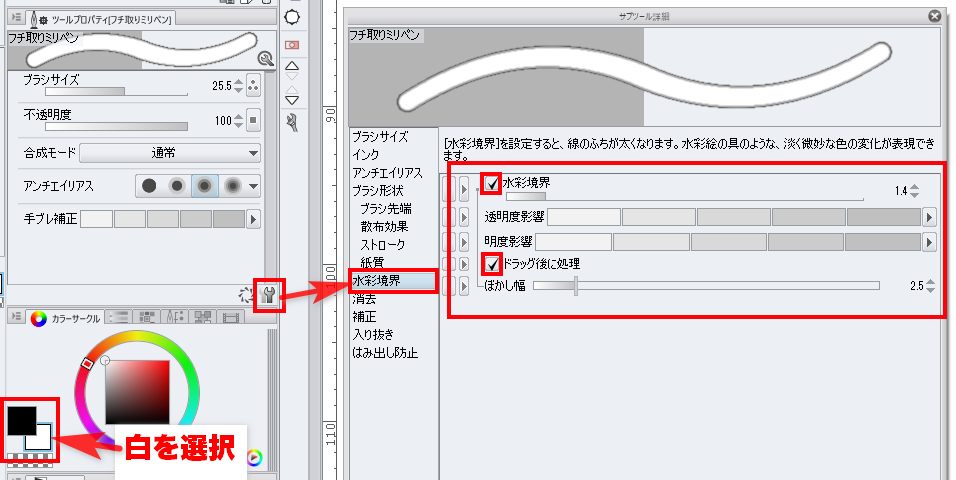The height and width of the screenshot is (480, 956).
Task: Toggle the 水彩境界 checkbox
Action: (x=491, y=183)
